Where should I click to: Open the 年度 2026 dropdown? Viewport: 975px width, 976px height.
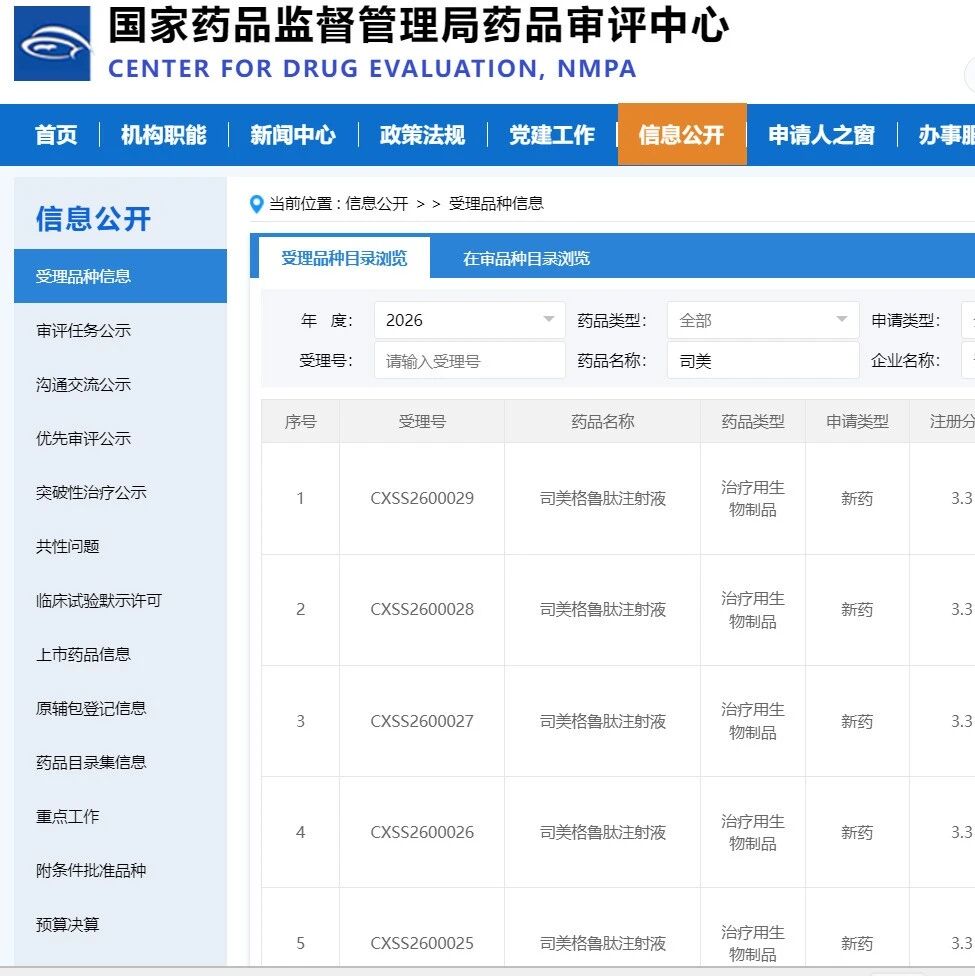(469, 320)
